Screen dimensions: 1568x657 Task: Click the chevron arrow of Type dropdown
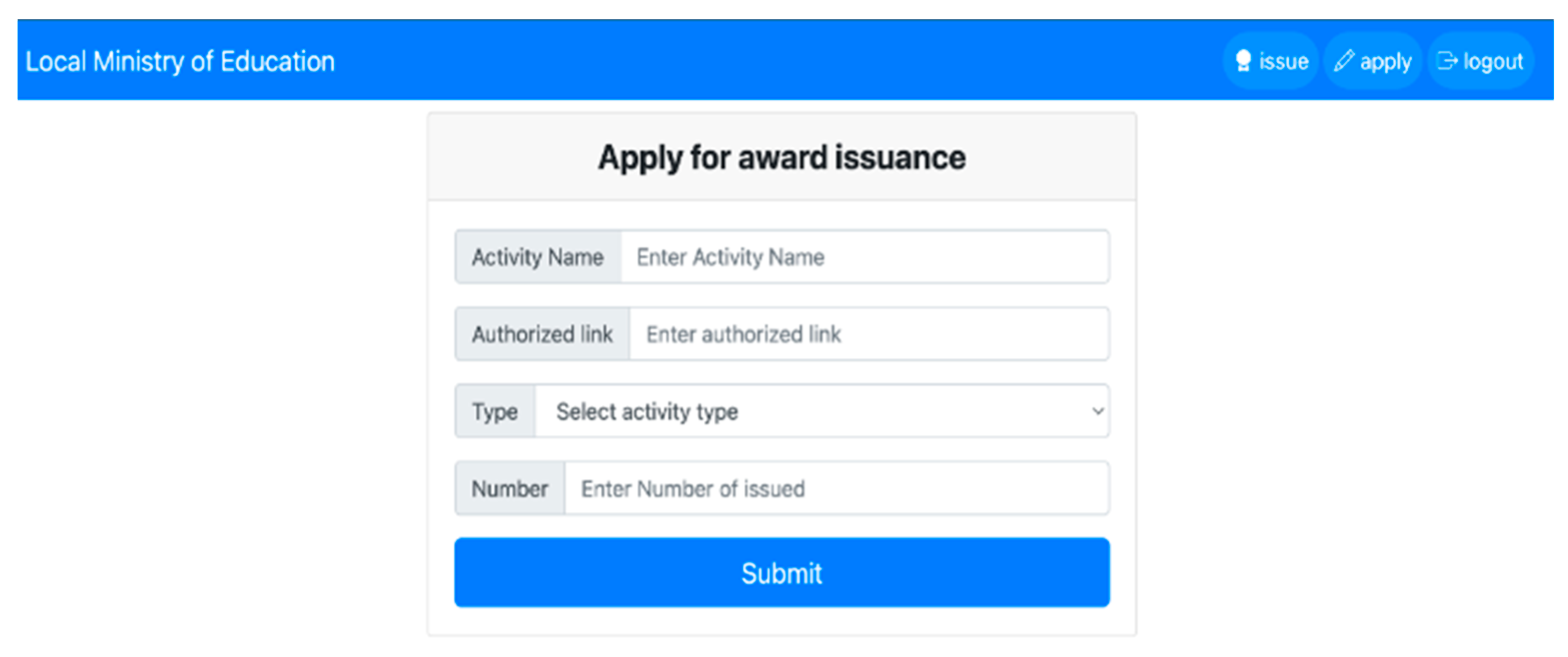1098,411
